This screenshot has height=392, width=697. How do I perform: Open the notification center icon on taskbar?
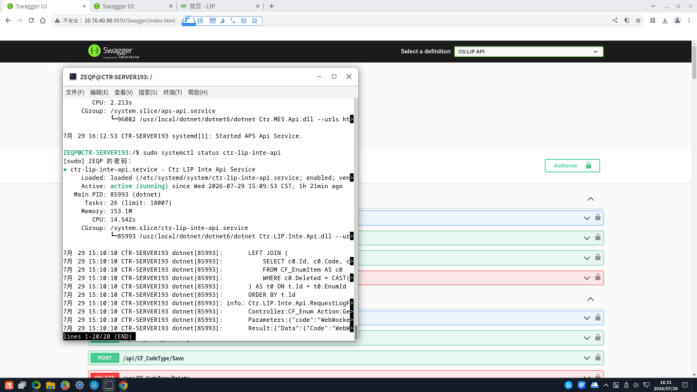(685, 385)
